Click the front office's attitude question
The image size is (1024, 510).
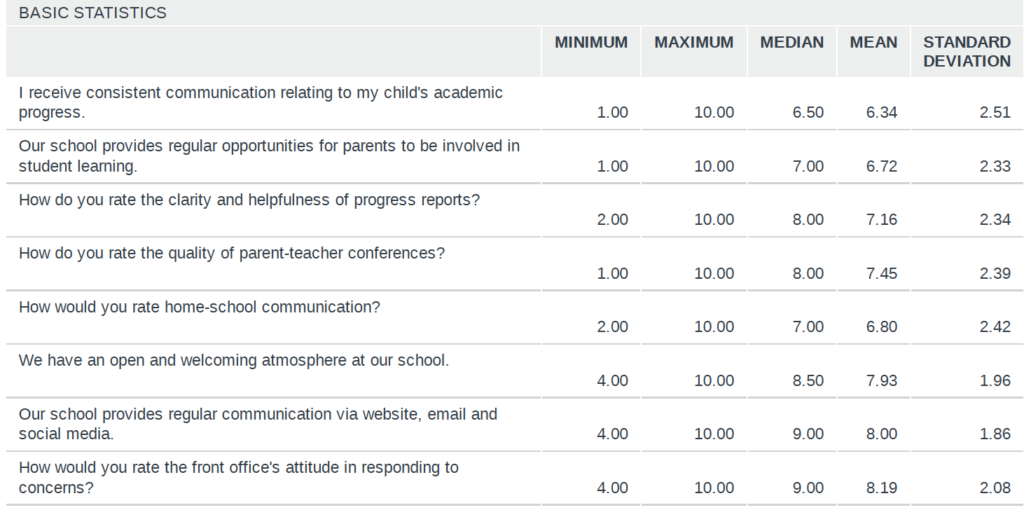(x=238, y=478)
